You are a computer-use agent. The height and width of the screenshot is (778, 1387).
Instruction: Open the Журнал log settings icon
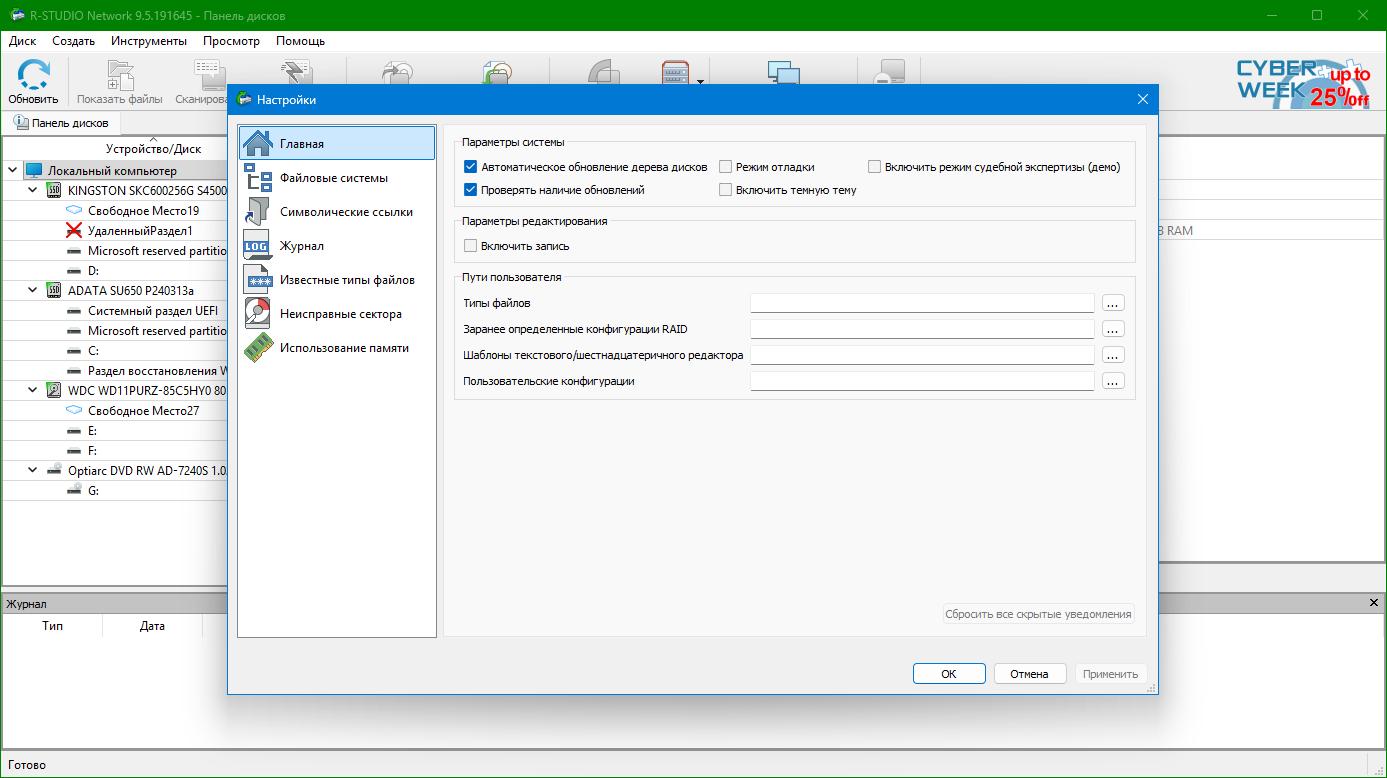click(x=258, y=246)
